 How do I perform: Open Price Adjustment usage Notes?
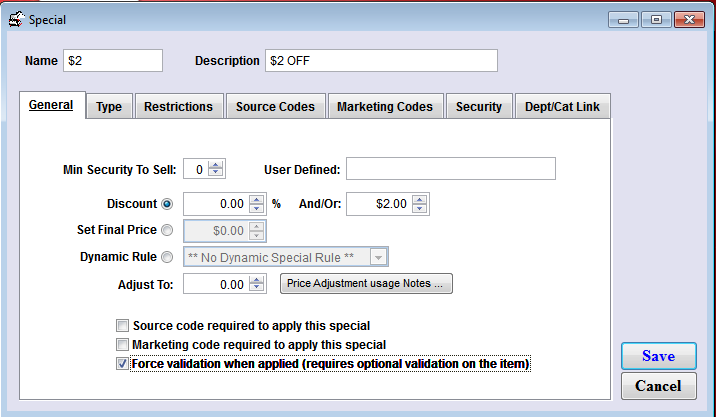(366, 284)
